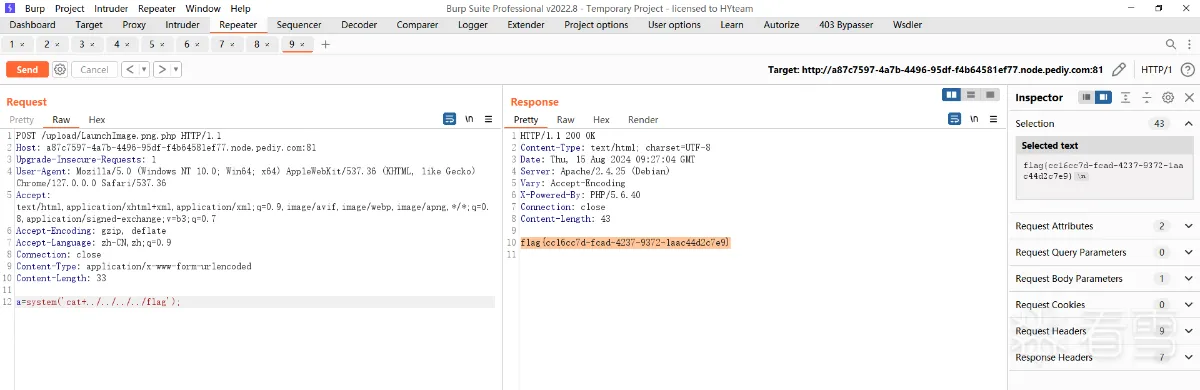Expand Request Attributes section
Image resolution: width=1200 pixels, height=390 pixels.
pyautogui.click(x=1188, y=226)
